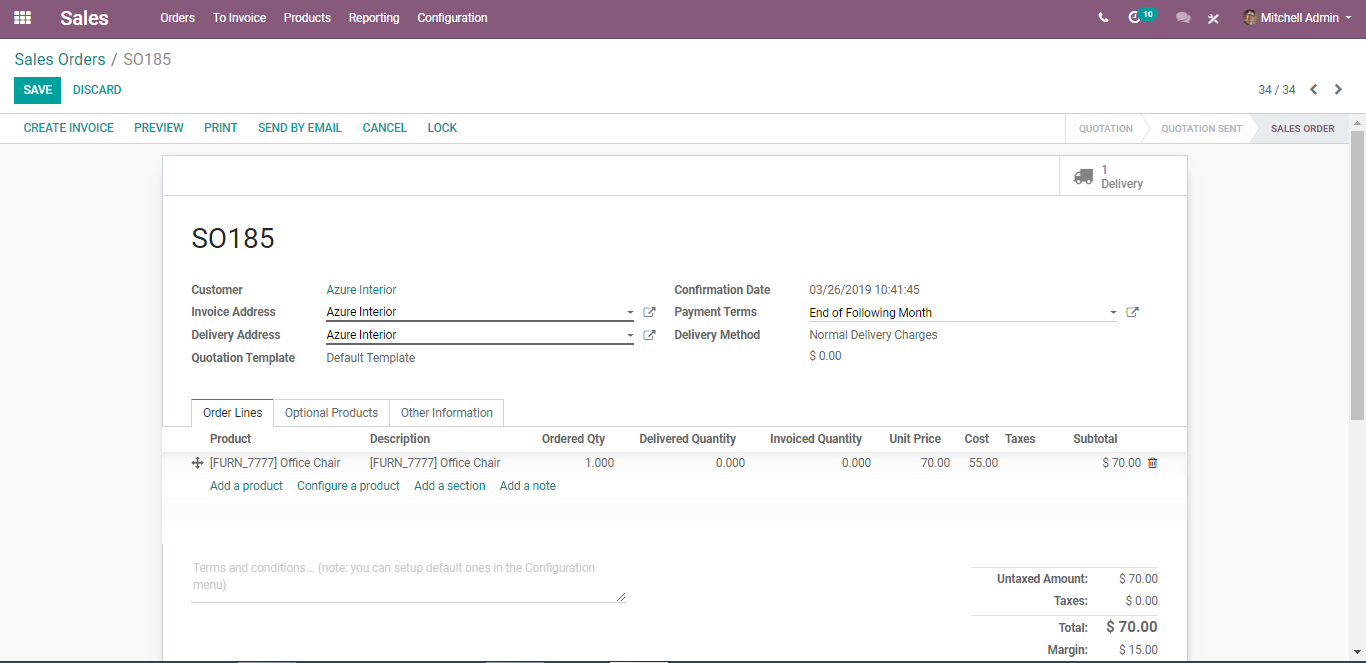Select the QUOTATION SENT status stage
This screenshot has width=1366, height=663.
click(x=1201, y=128)
